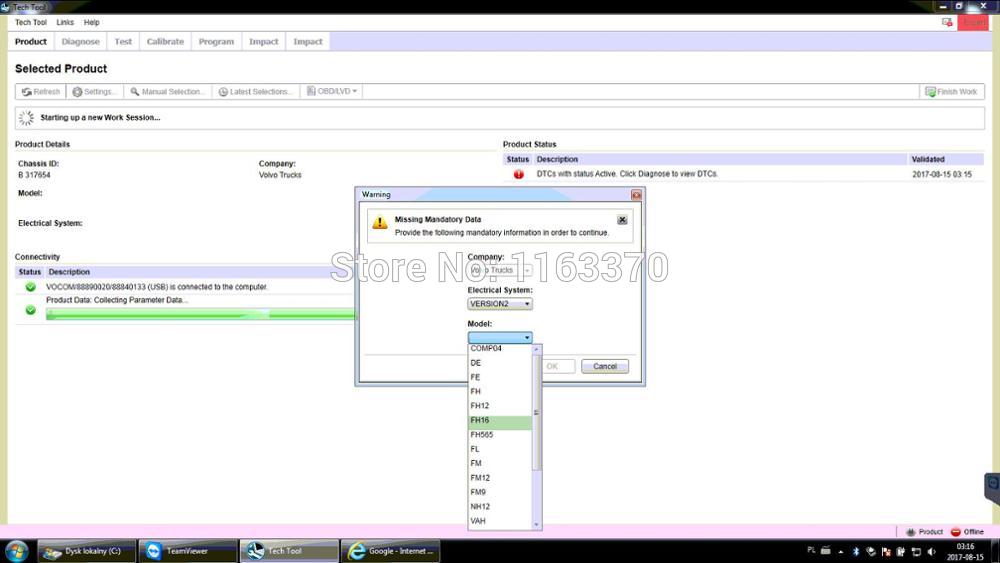Click the spinning work session indicator
1000x563 pixels.
pos(26,118)
